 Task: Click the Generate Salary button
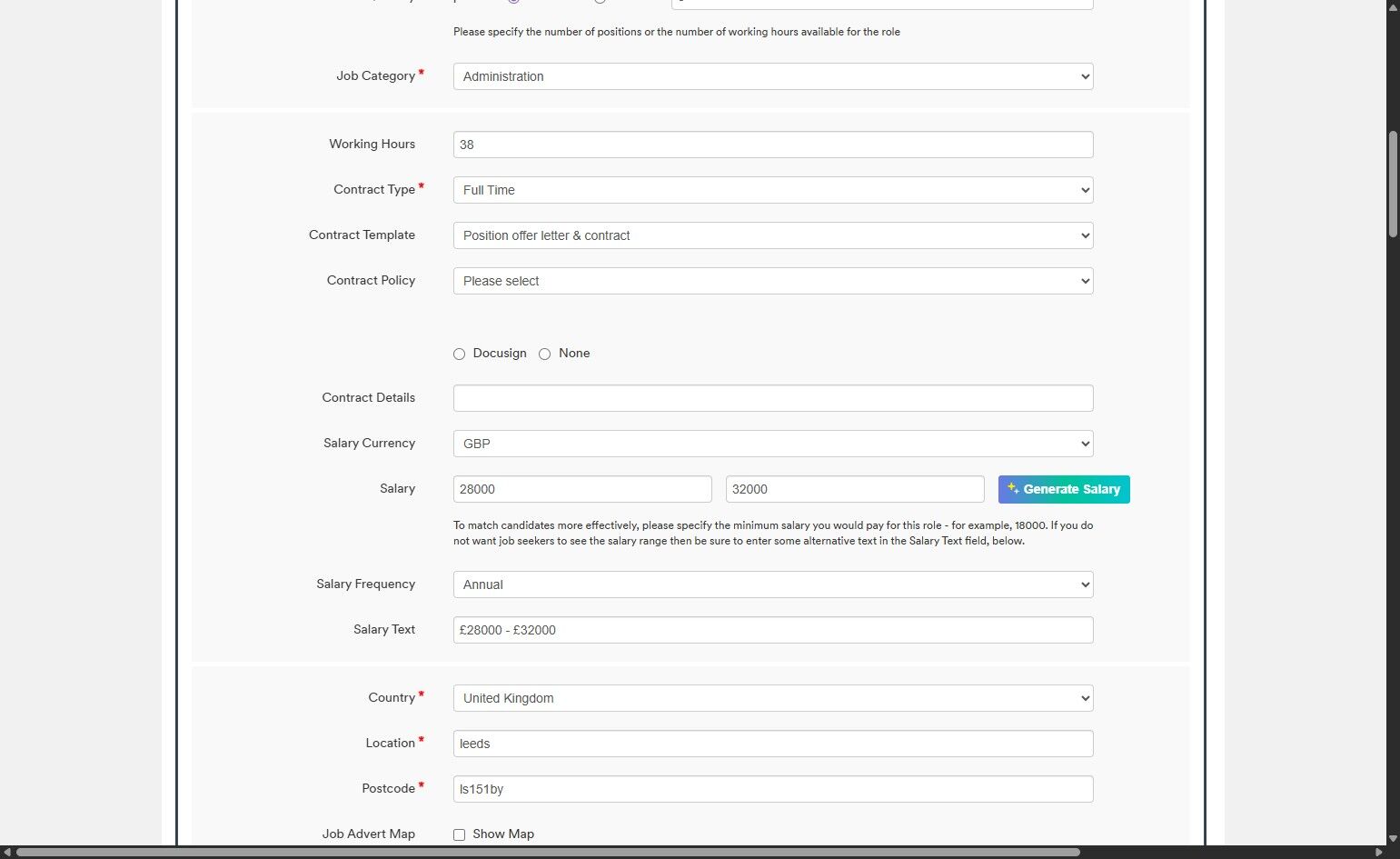pyautogui.click(x=1063, y=489)
